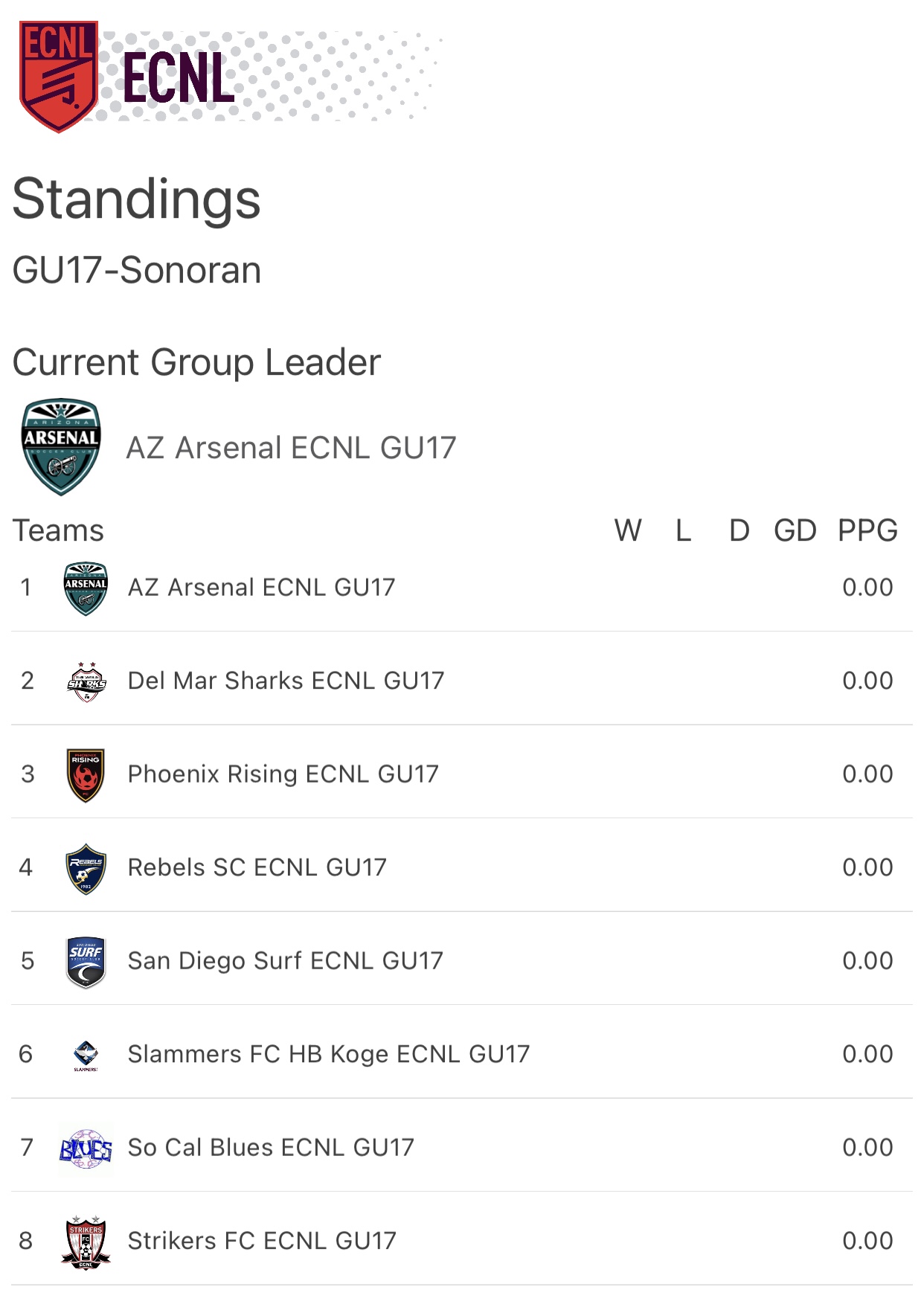Click the So Cal Blues logo
This screenshot has width=924, height=1304.
(x=86, y=1149)
